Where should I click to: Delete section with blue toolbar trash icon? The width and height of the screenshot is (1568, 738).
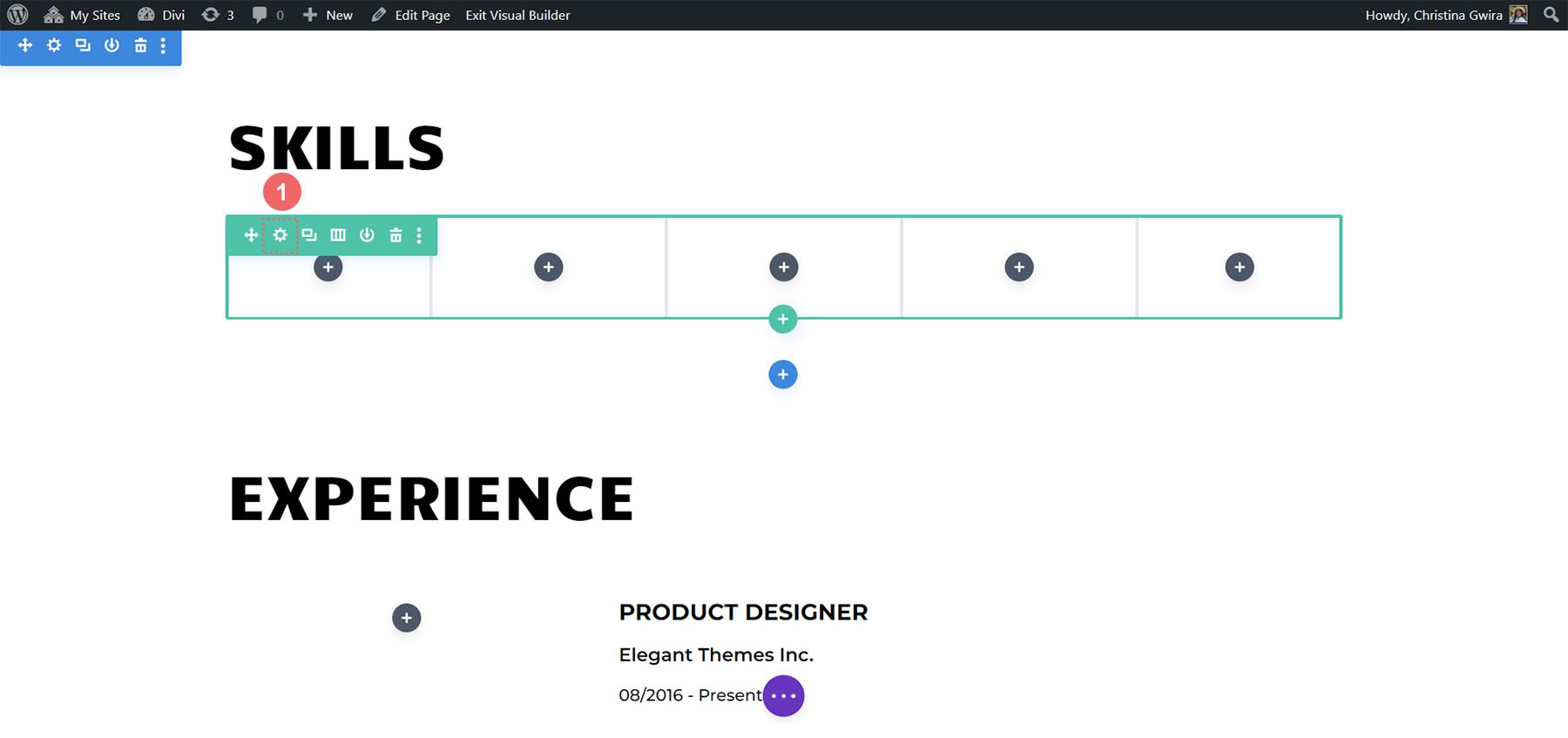[x=140, y=45]
